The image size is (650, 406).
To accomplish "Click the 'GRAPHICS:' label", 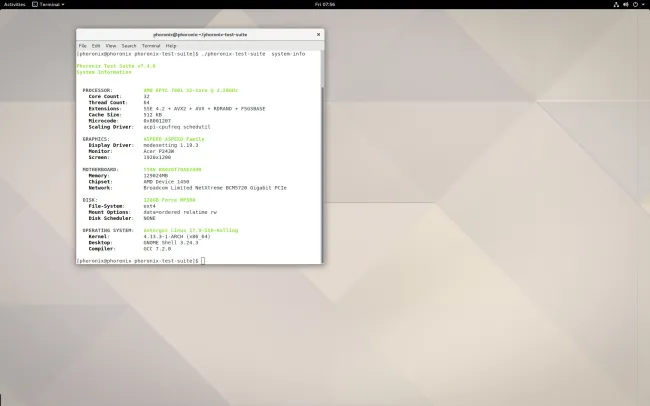I will 96,139.
